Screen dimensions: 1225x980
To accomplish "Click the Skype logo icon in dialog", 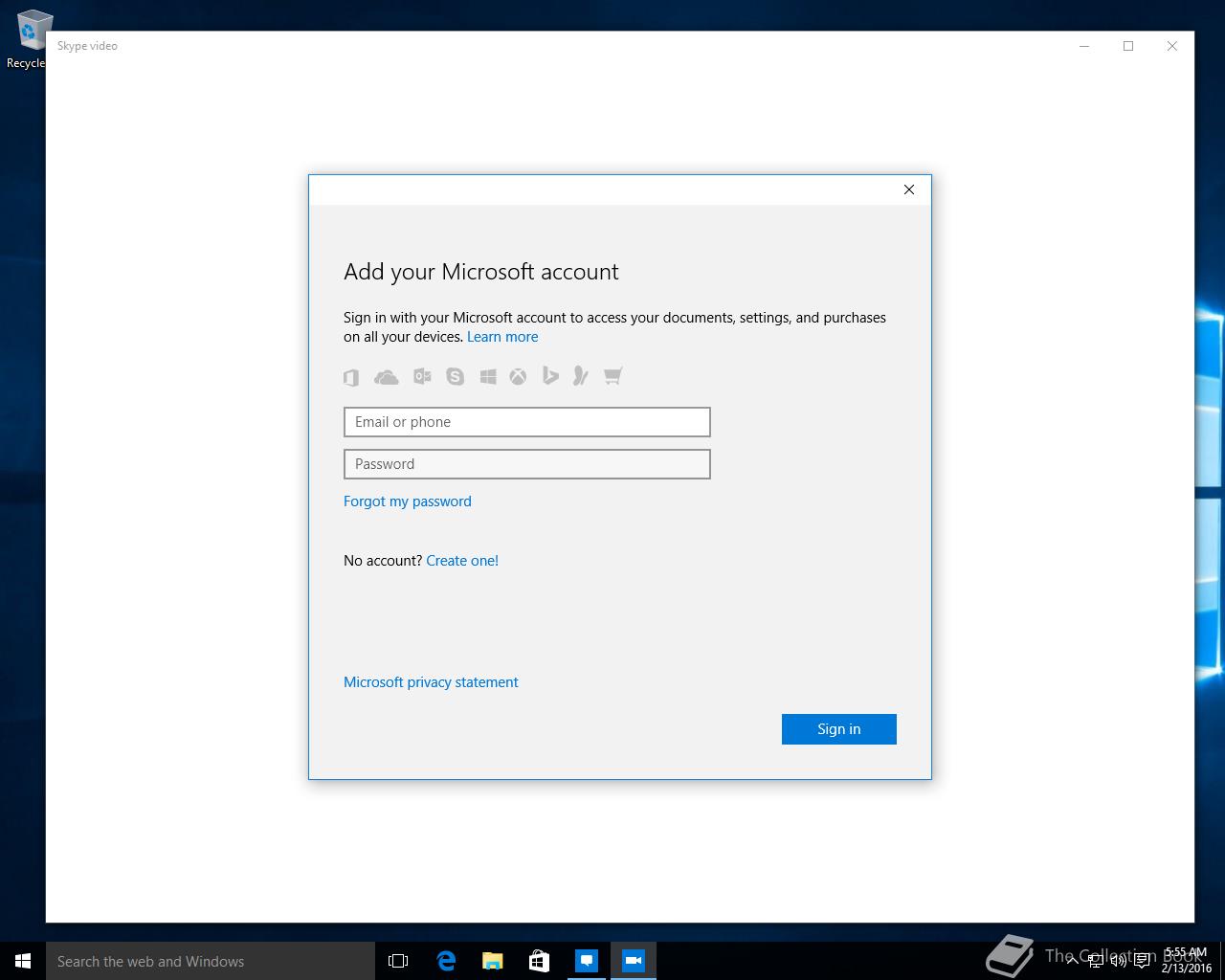I will tap(456, 377).
